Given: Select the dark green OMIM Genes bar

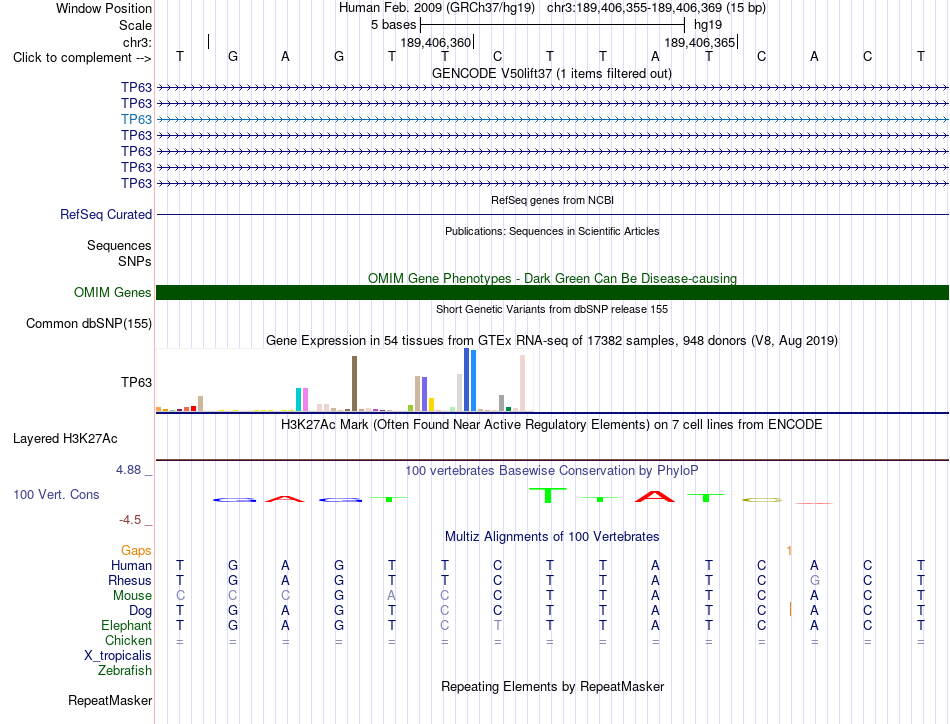Looking at the screenshot, I should tap(552, 293).
